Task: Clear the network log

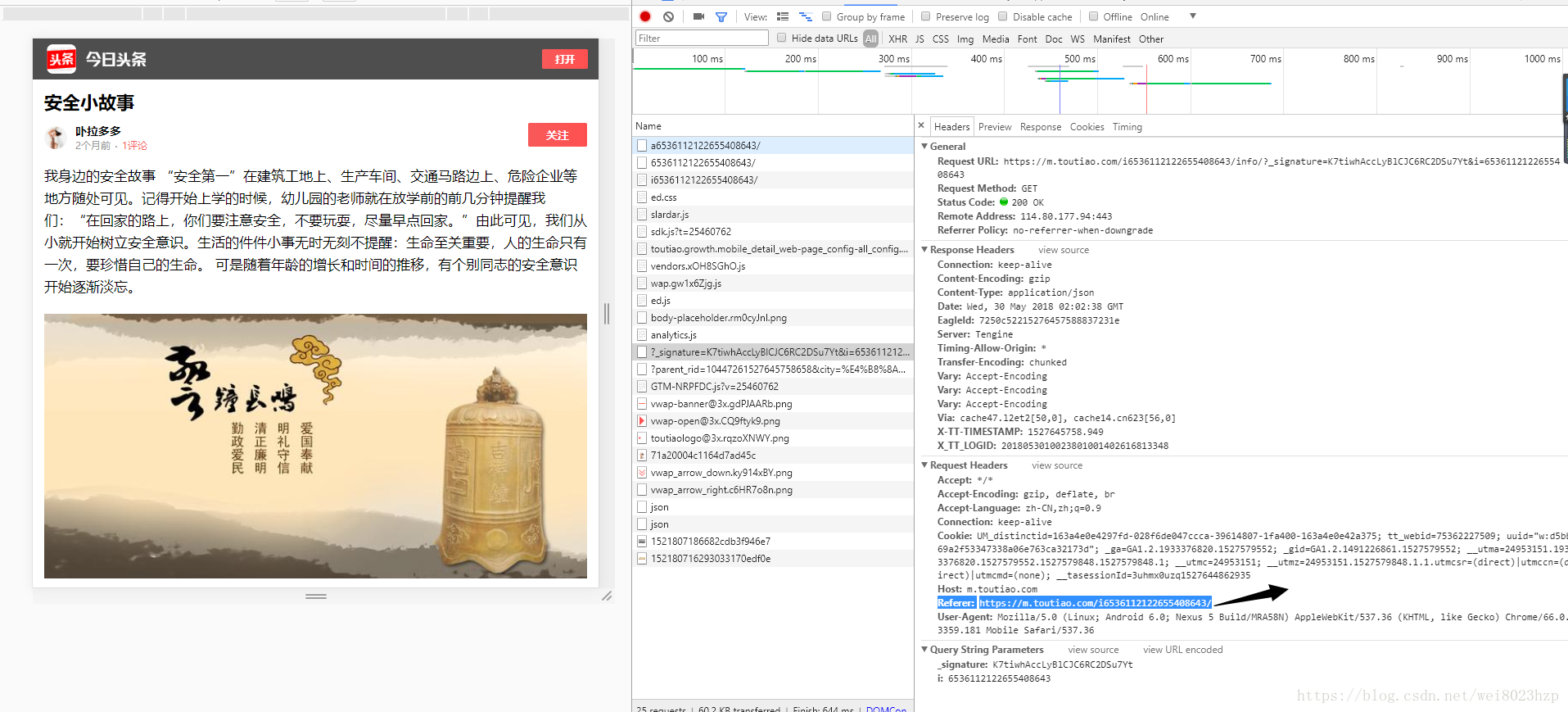Action: [x=669, y=16]
